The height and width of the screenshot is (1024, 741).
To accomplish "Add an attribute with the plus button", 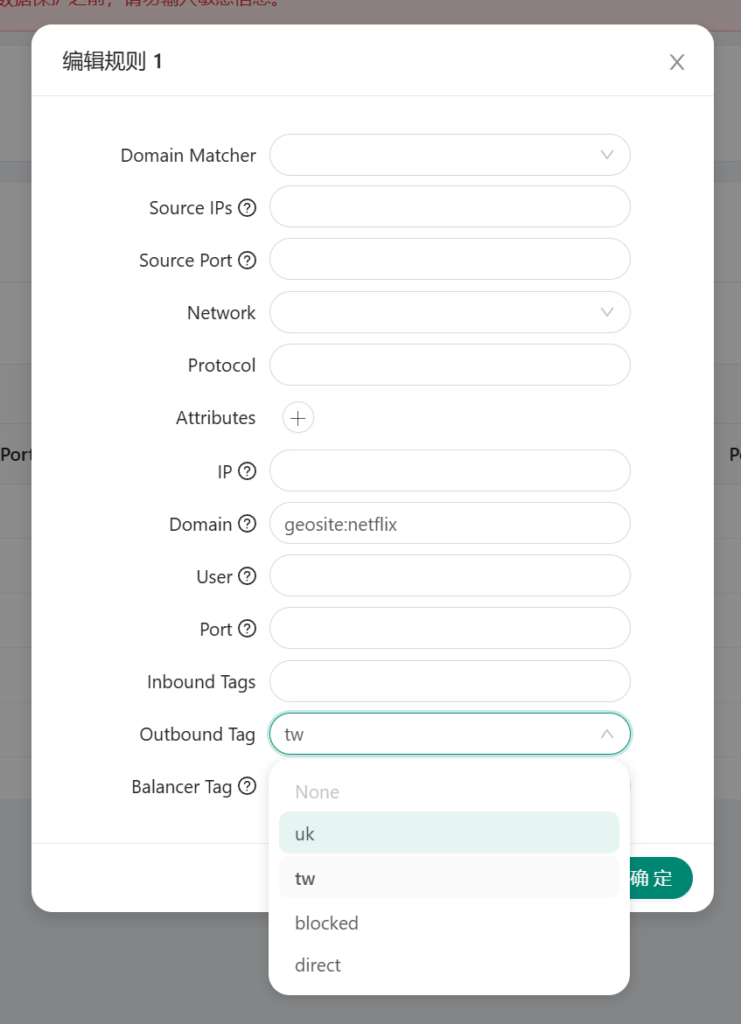I will click(x=298, y=418).
